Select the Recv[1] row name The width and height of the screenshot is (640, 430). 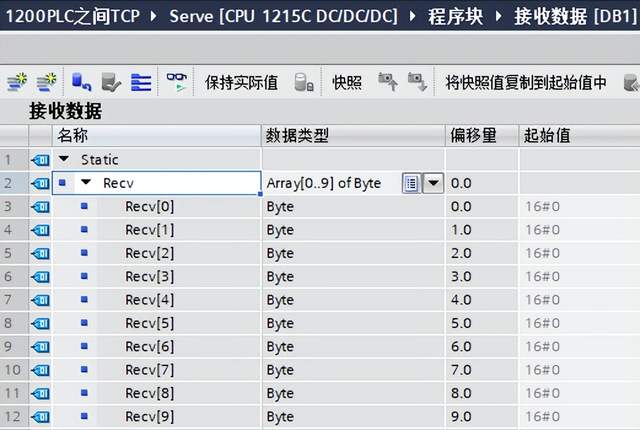[149, 230]
